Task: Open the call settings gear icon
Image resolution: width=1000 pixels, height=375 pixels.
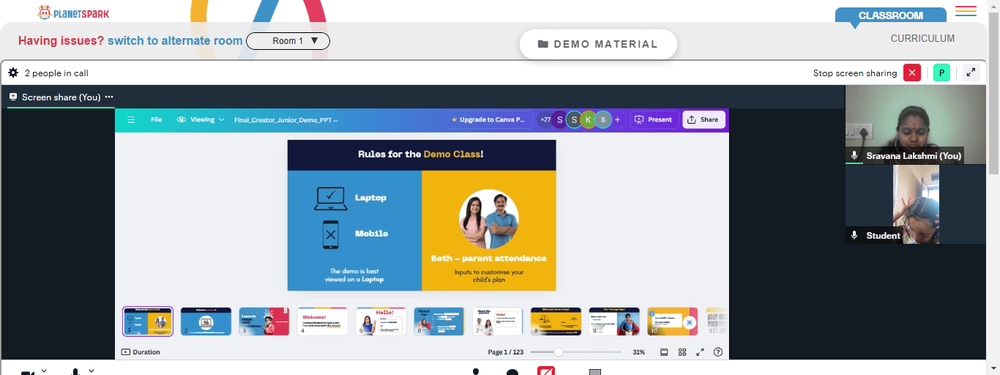Action: pos(13,73)
